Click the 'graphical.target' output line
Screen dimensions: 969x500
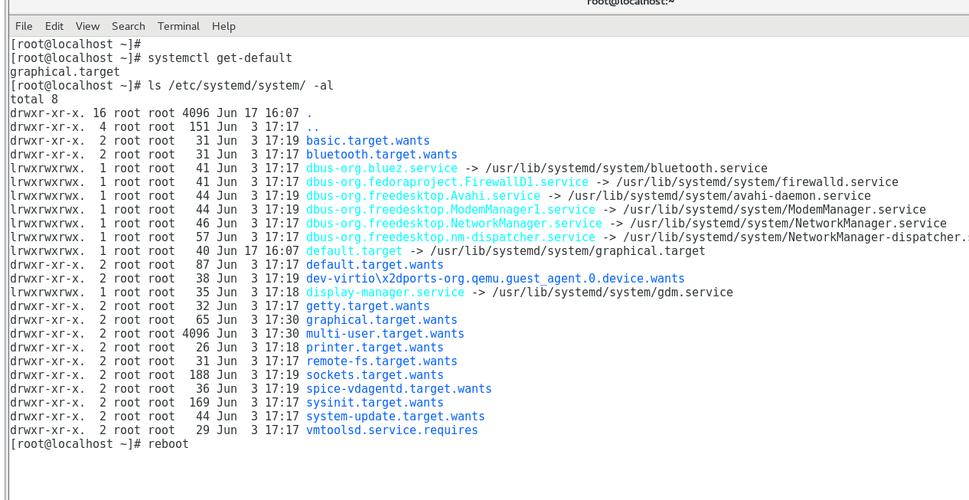coord(65,72)
